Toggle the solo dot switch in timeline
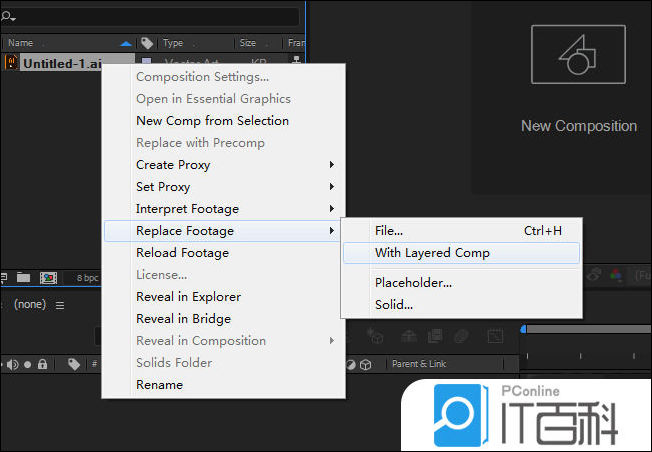 click(x=28, y=364)
